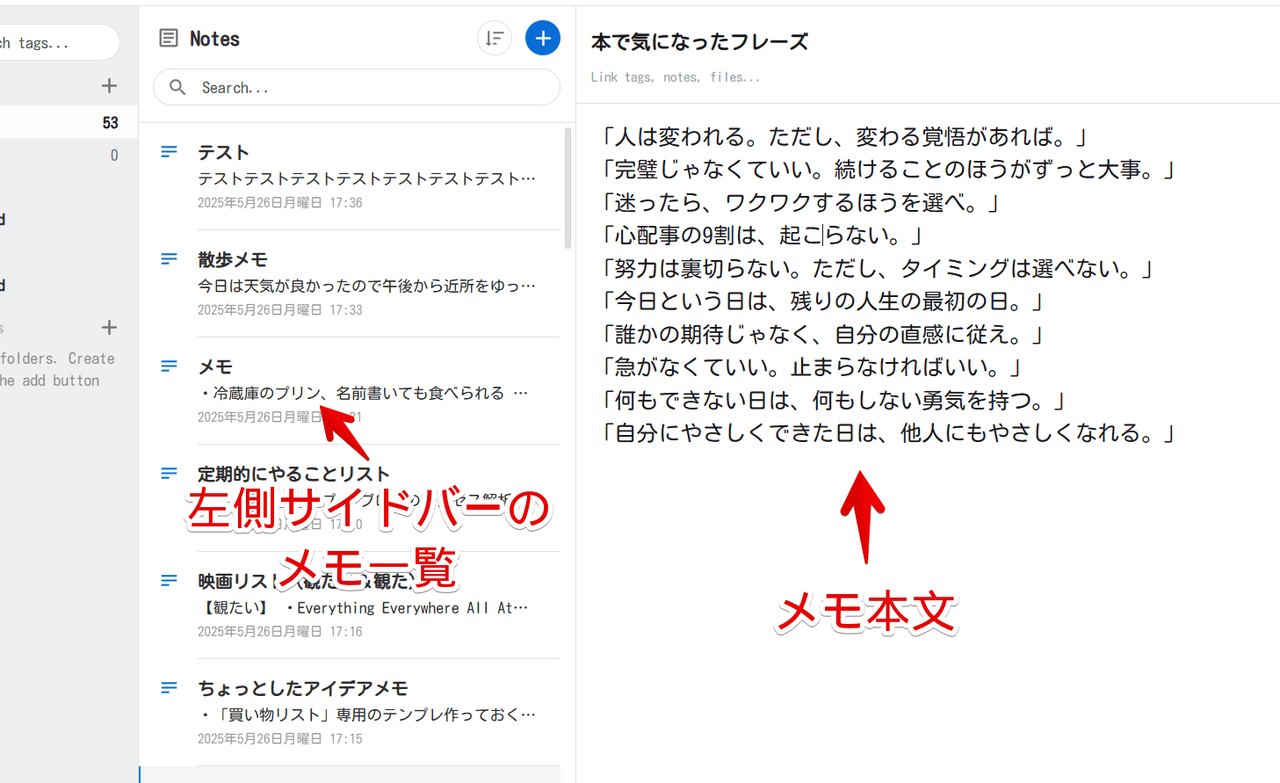Click the blue add new note button
This screenshot has height=783, width=1280.
pyautogui.click(x=542, y=38)
